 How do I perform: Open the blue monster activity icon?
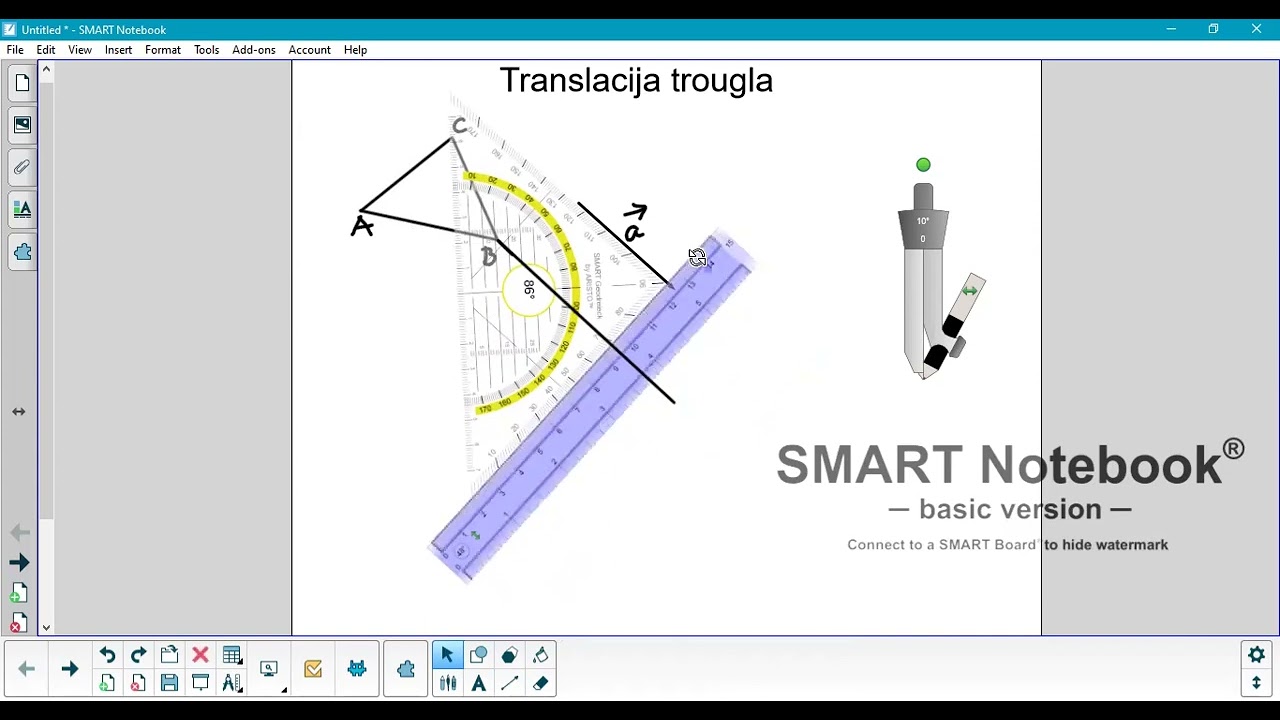coord(357,669)
